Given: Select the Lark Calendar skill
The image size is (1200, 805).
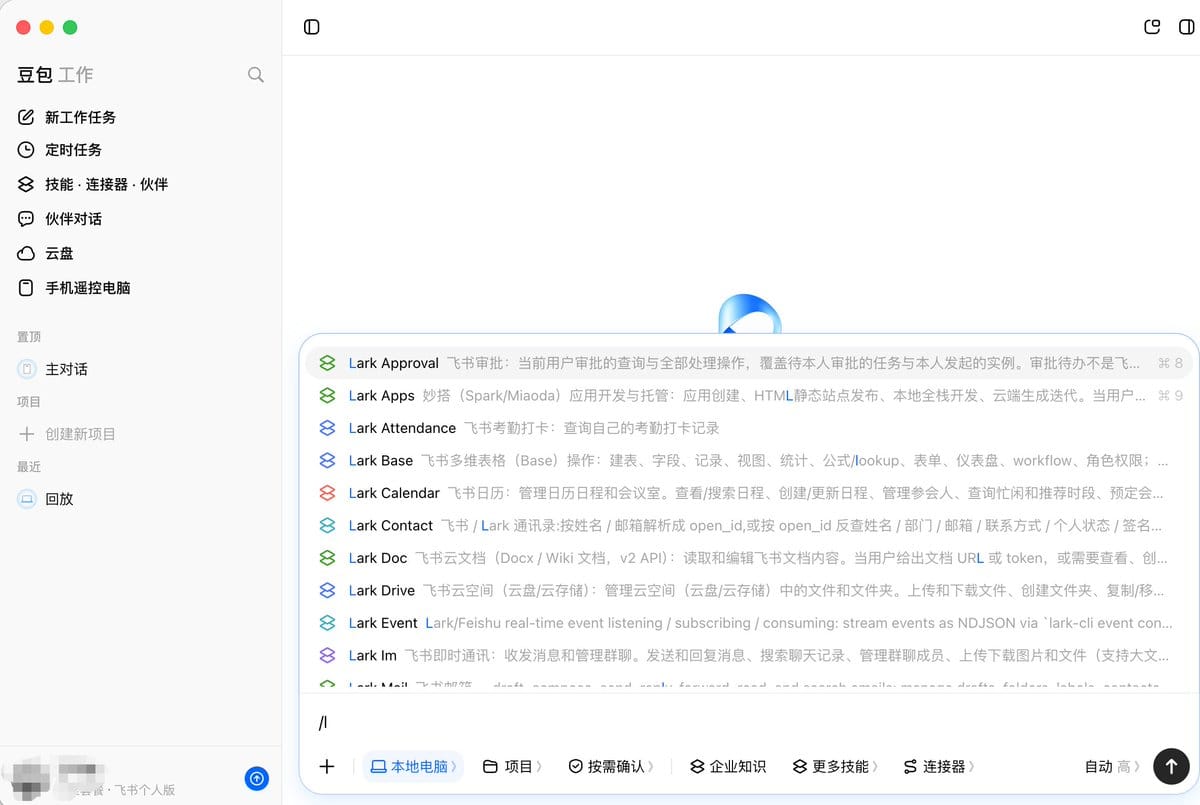Looking at the screenshot, I should 749,493.
